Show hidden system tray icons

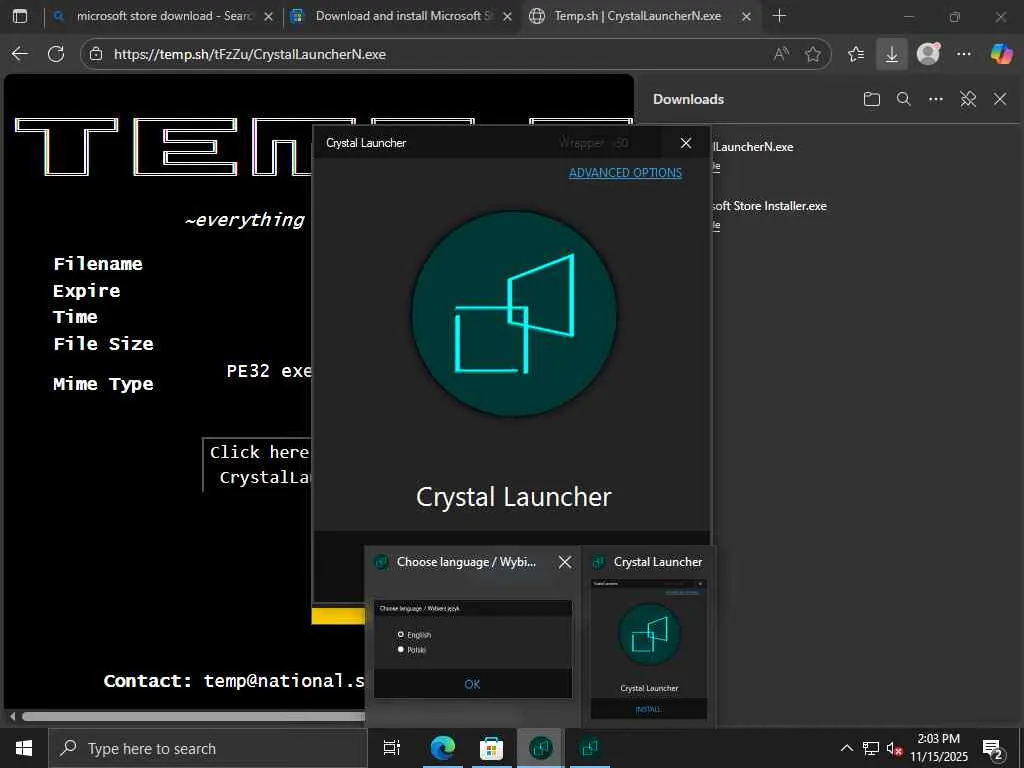[846, 748]
